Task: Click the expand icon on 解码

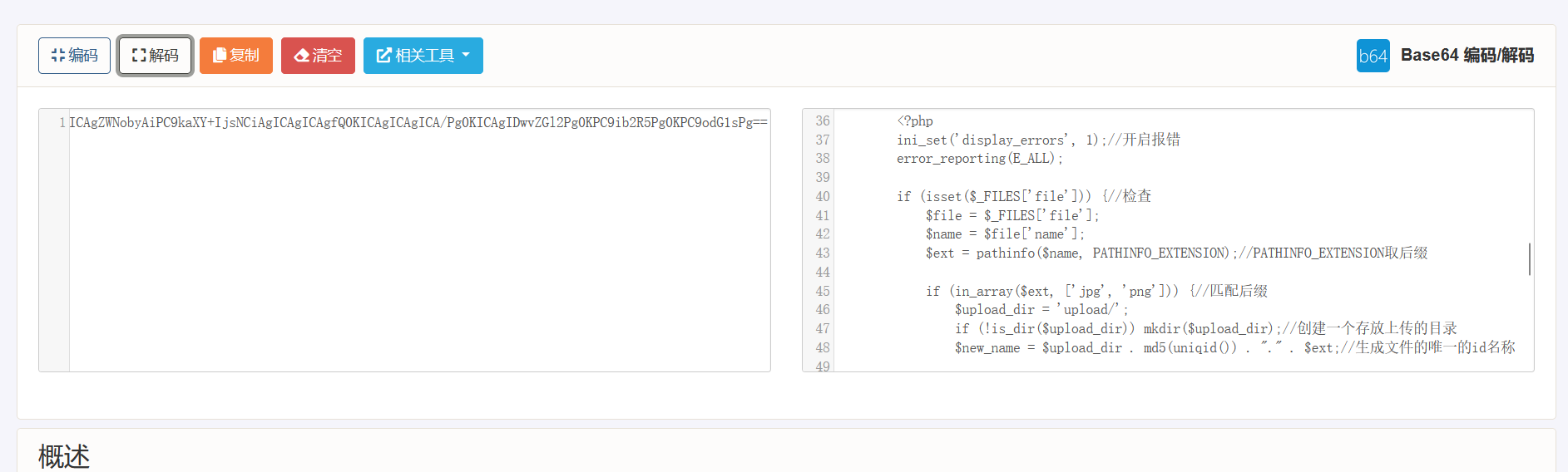Action: (139, 56)
